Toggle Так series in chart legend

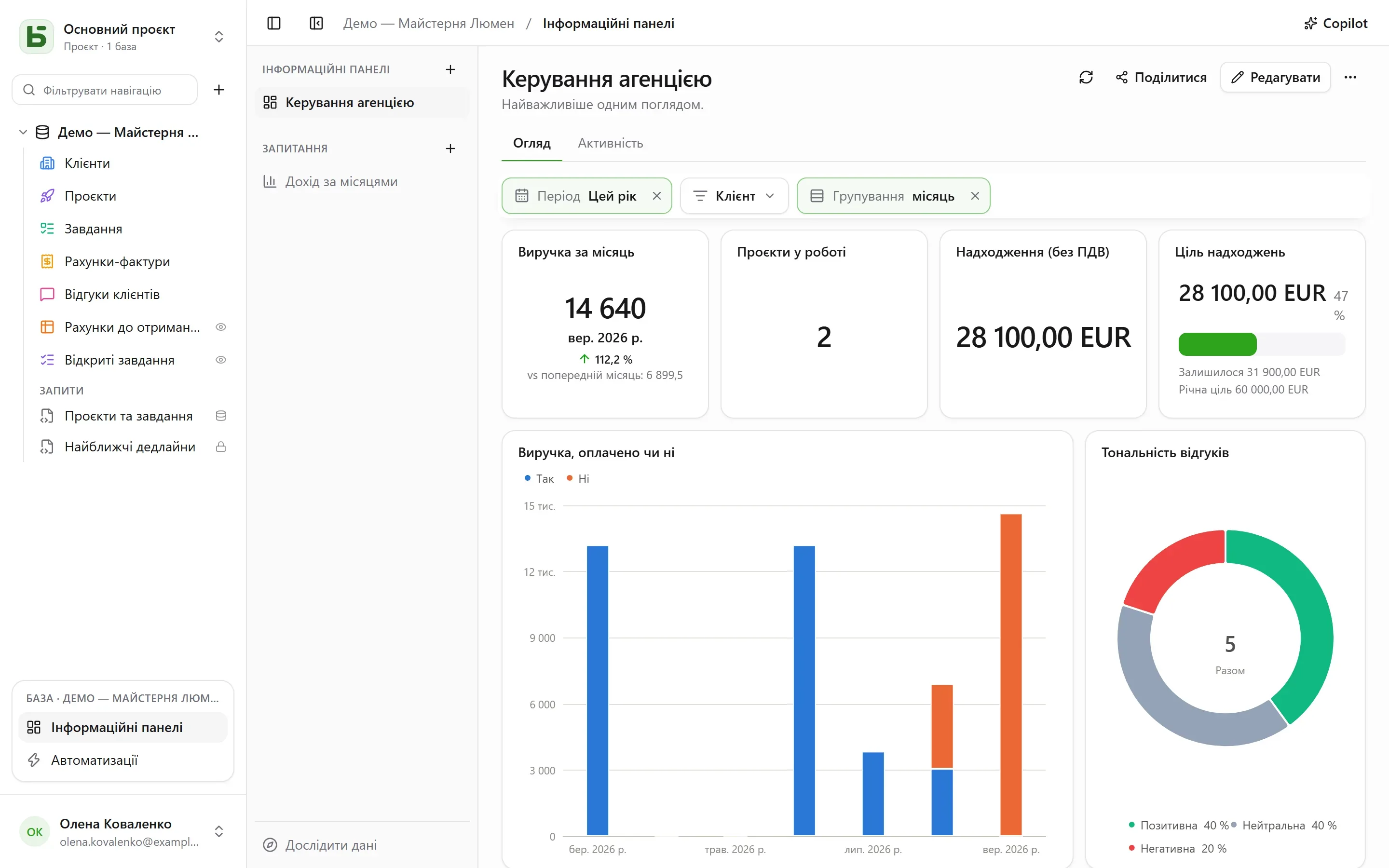539,479
